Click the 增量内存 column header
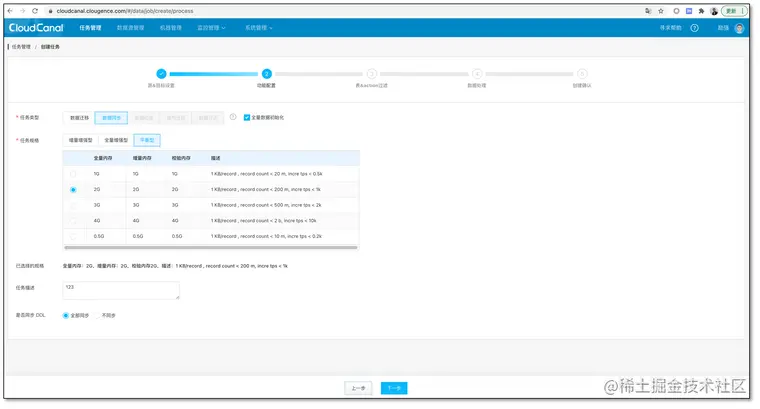 (142, 158)
